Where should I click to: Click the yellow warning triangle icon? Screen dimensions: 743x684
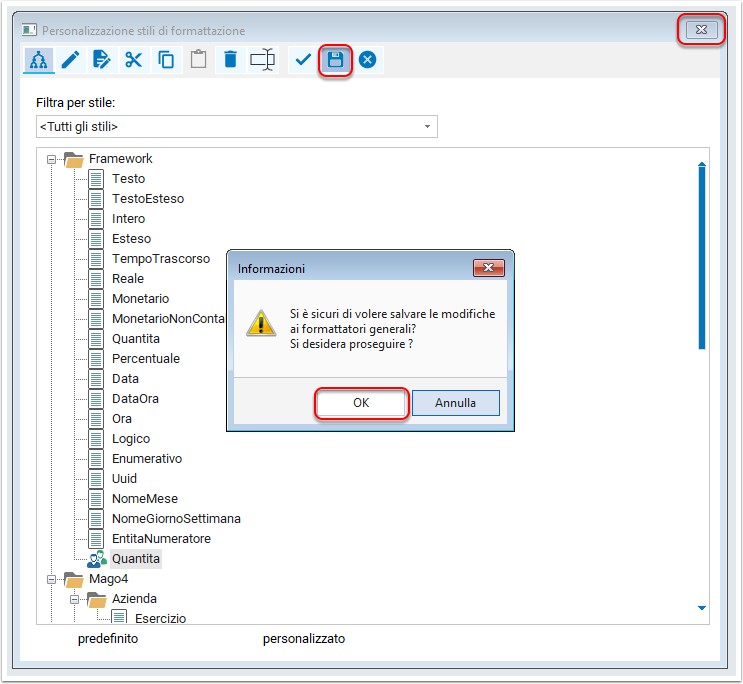[x=261, y=323]
